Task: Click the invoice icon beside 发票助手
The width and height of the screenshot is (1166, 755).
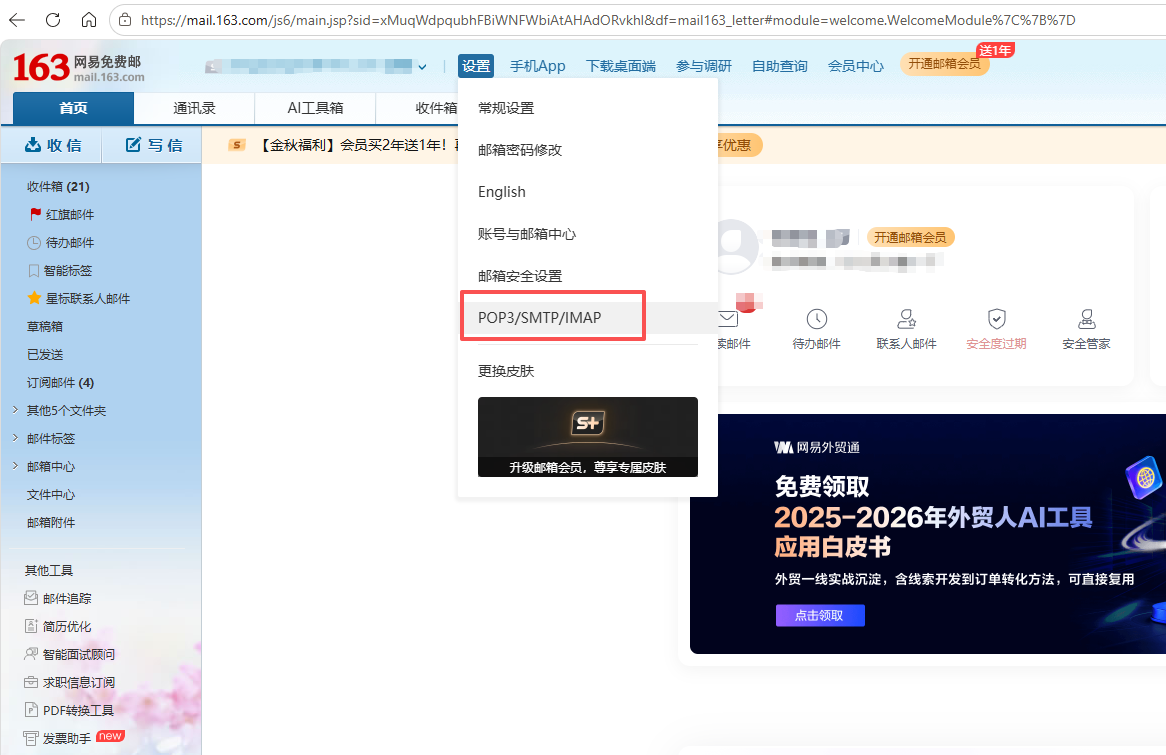Action: point(31,738)
